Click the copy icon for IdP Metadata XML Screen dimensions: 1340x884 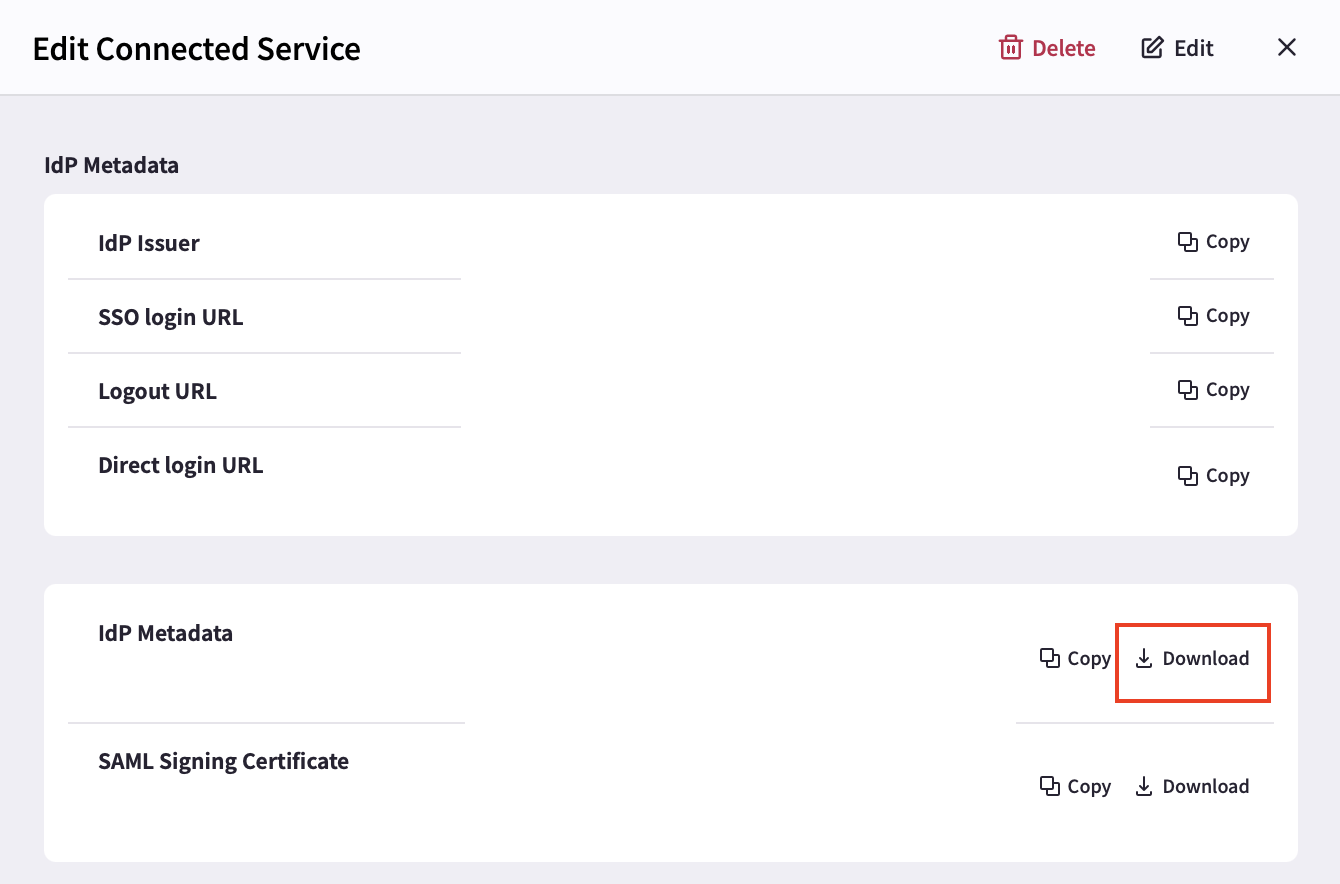pos(1050,658)
